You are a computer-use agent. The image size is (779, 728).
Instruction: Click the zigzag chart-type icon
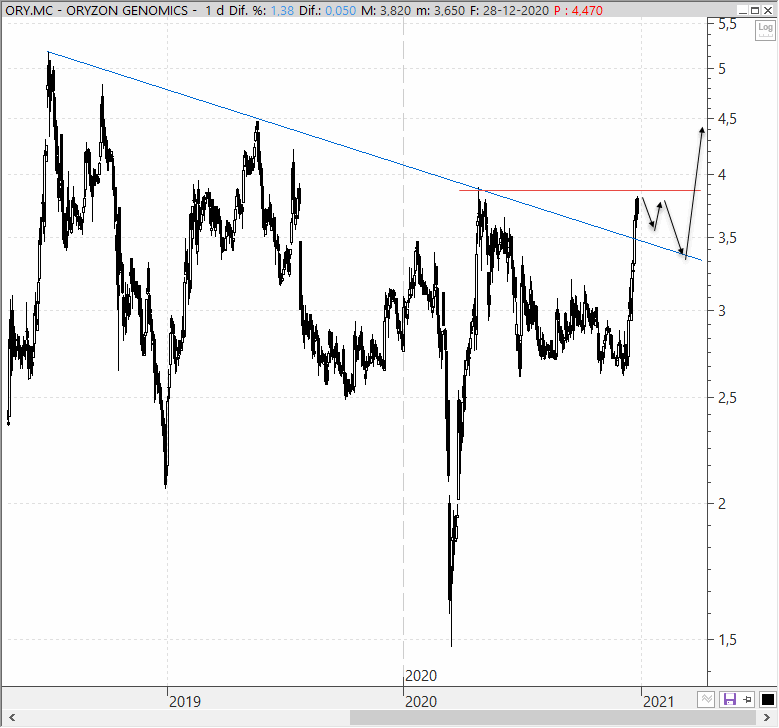(x=706, y=700)
